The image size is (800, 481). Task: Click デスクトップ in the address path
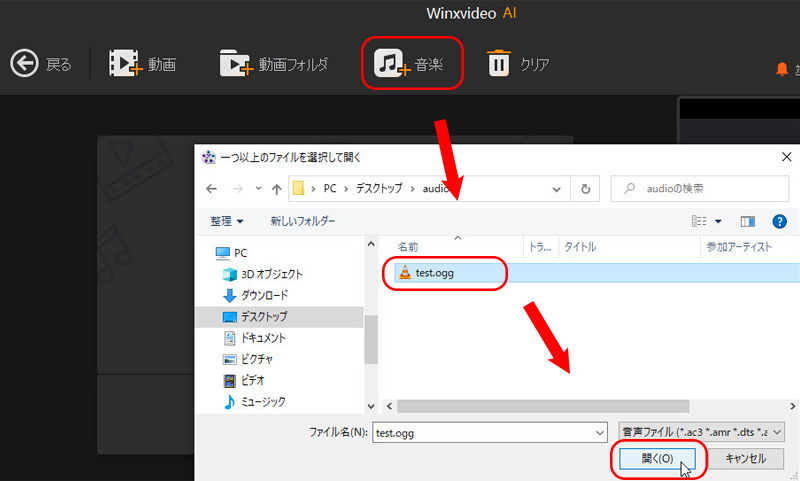coord(379,189)
